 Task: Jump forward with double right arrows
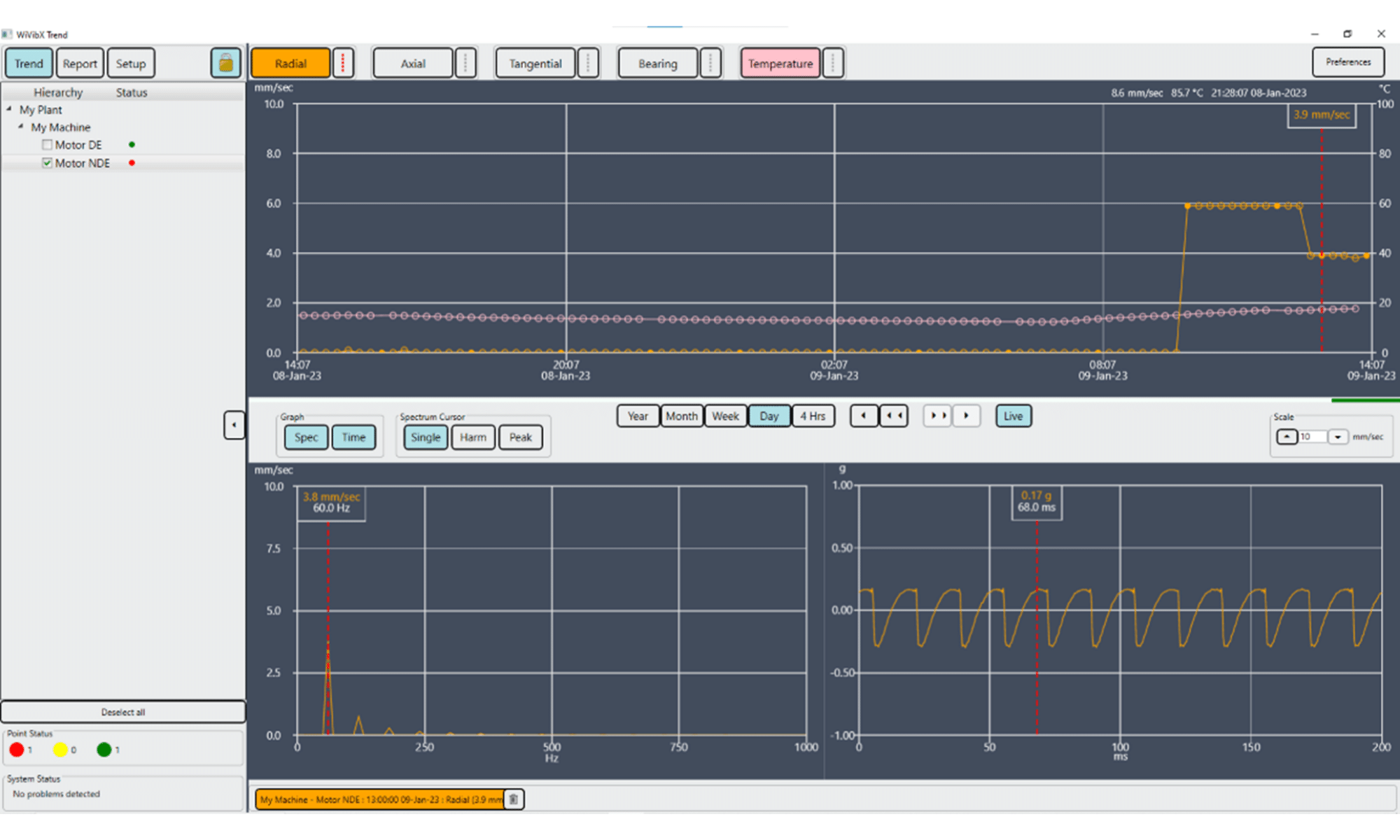click(938, 416)
